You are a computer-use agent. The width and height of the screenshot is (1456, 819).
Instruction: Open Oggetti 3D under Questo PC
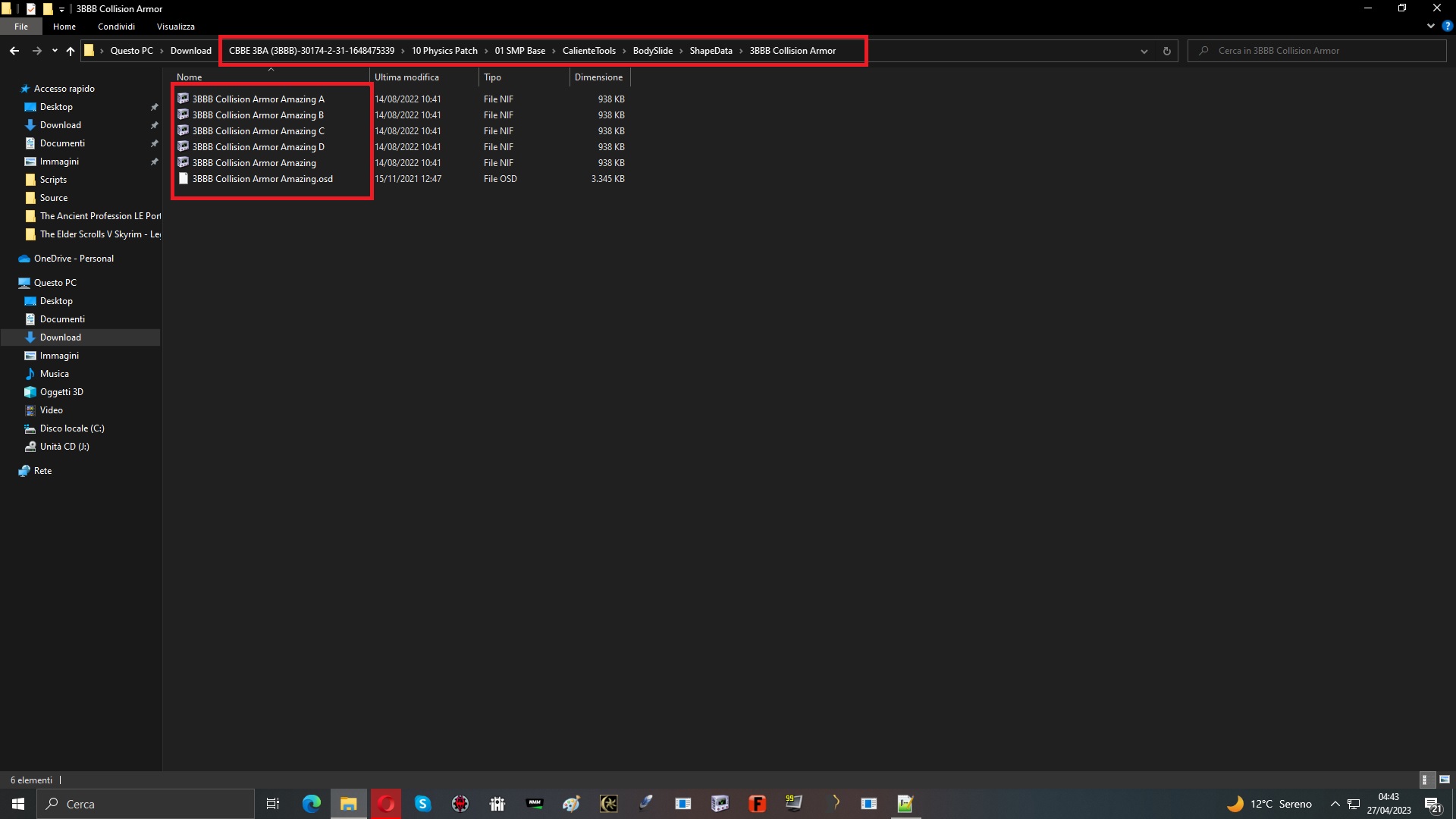point(61,392)
